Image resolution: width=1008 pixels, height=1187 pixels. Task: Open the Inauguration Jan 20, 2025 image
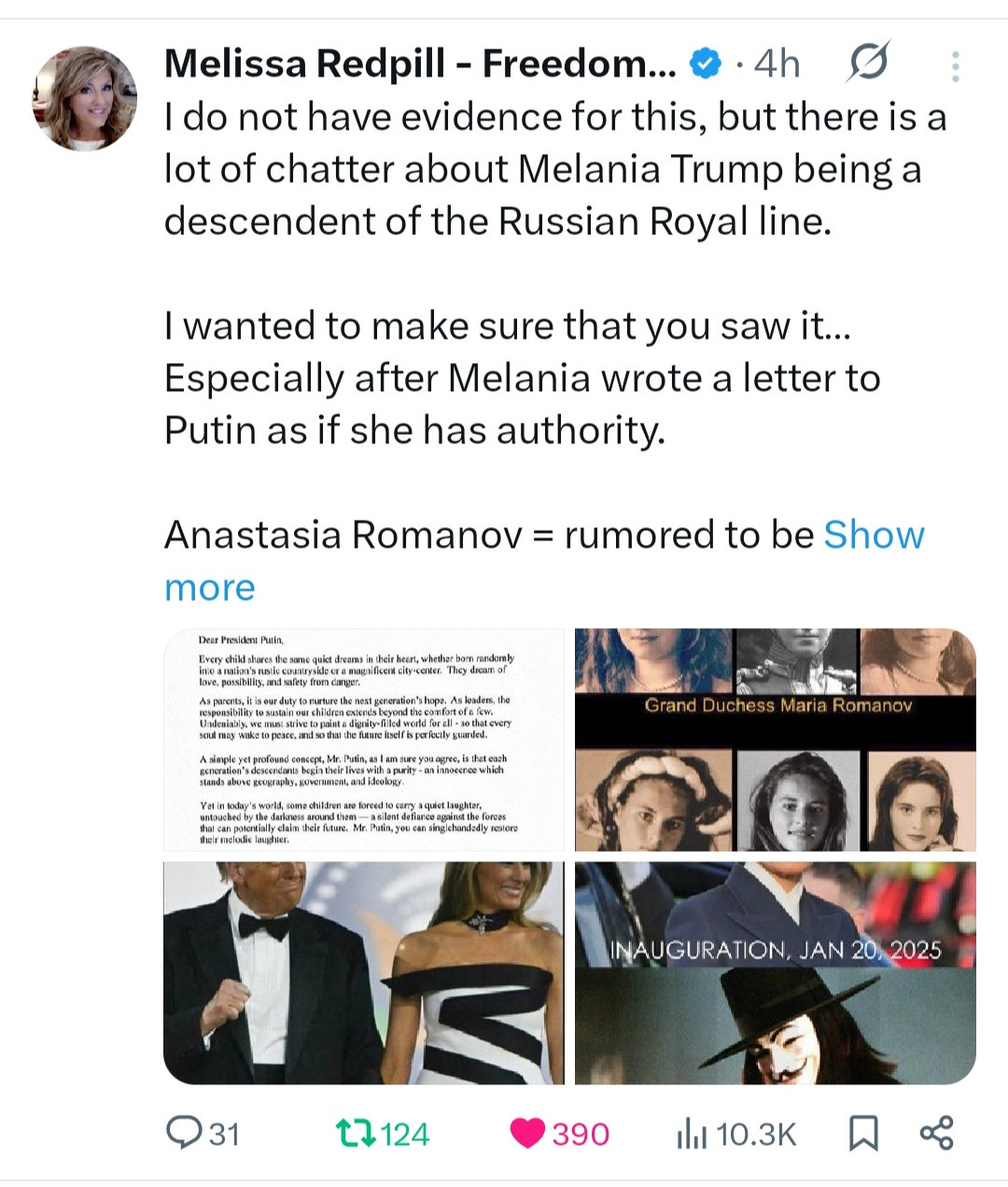coord(775,972)
